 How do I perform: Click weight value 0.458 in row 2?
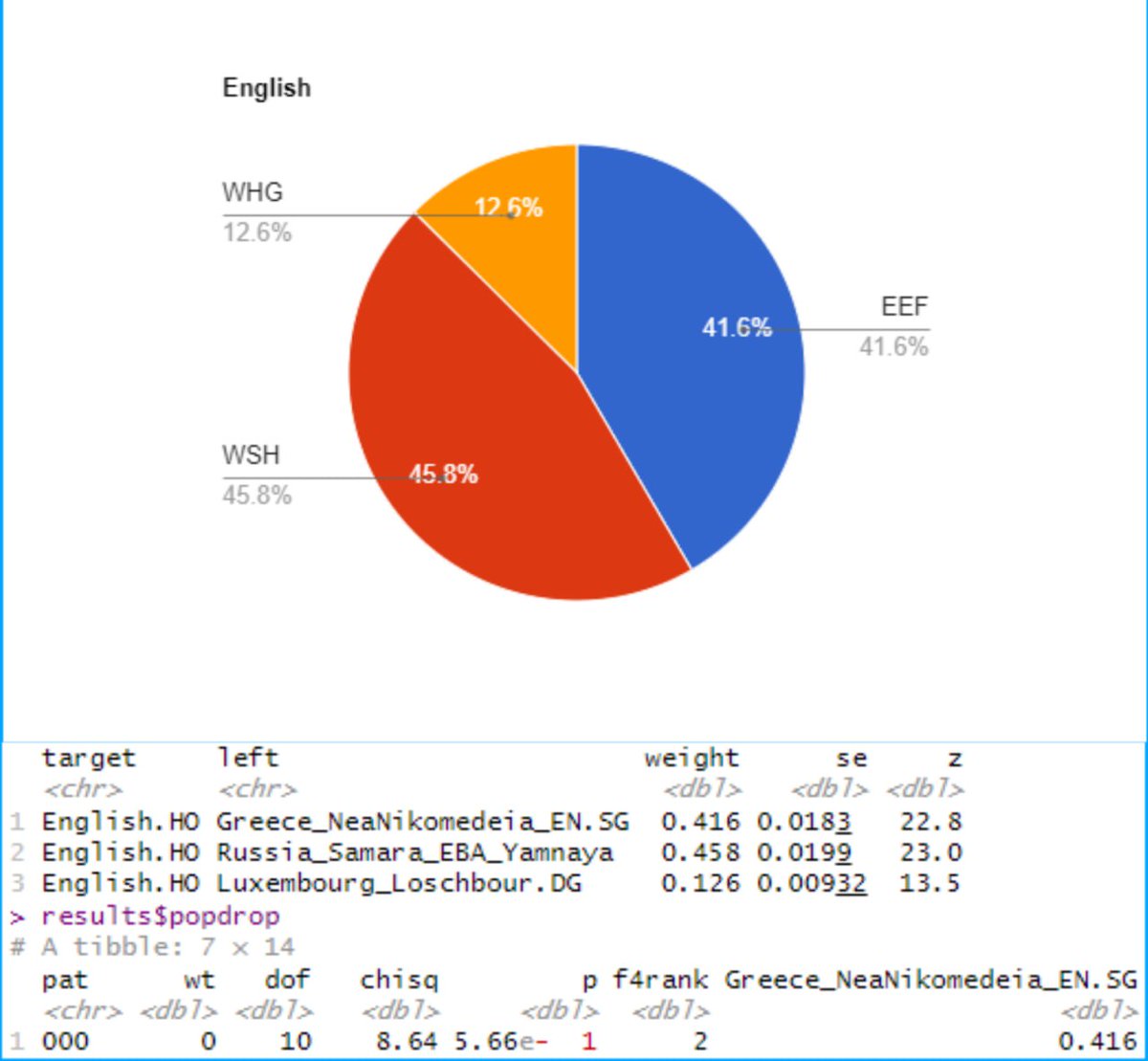[699, 851]
